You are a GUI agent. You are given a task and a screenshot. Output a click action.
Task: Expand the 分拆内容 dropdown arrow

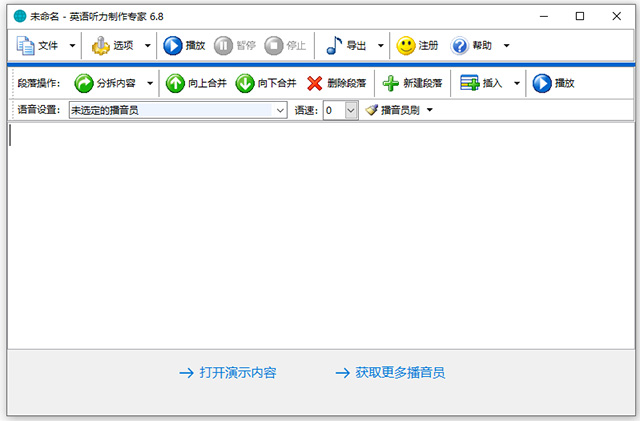click(150, 83)
